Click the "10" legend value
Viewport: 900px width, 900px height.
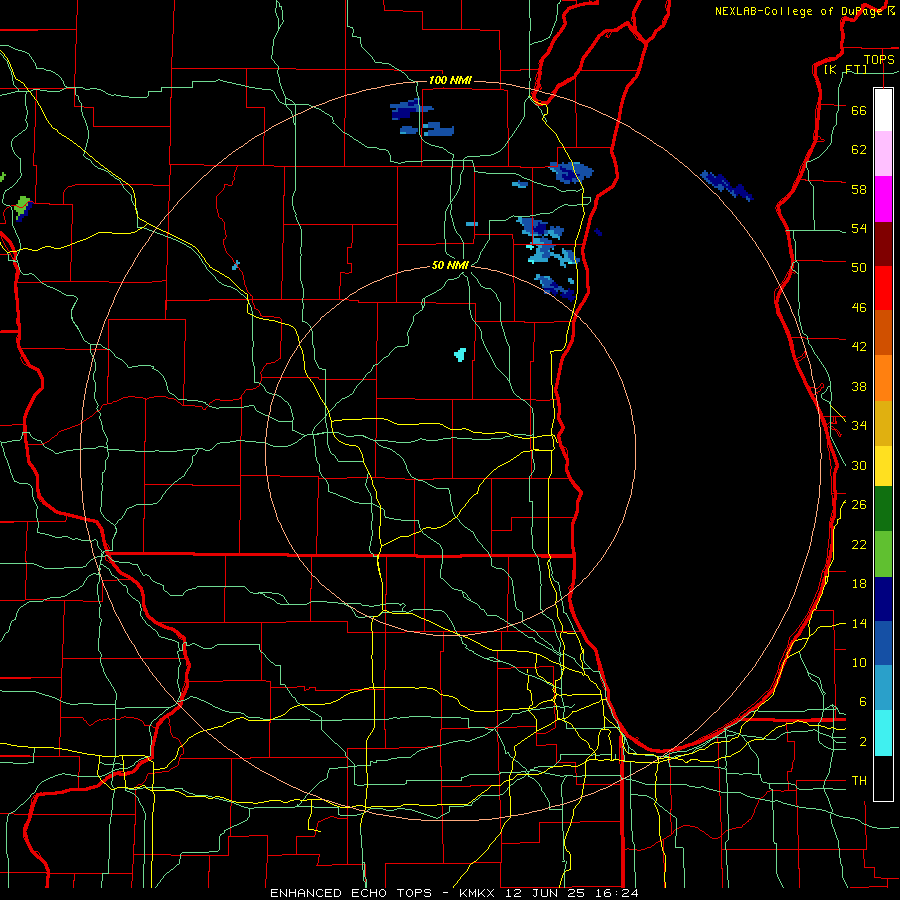(859, 662)
